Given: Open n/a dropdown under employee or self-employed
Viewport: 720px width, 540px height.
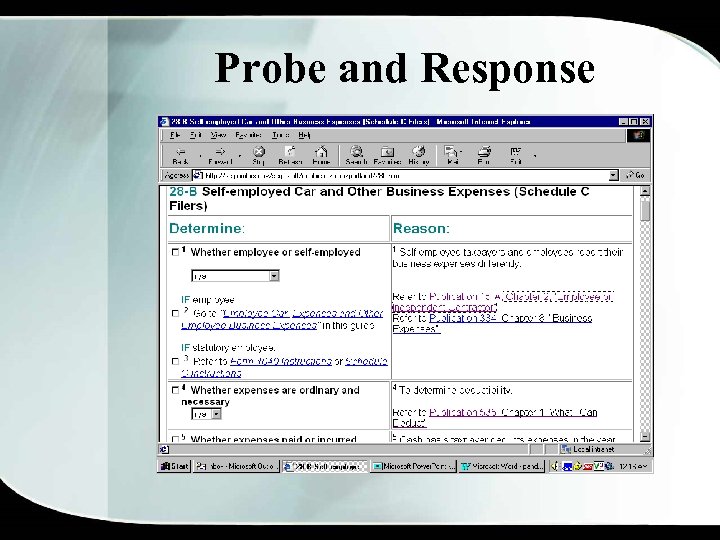Looking at the screenshot, I should 235,276.
